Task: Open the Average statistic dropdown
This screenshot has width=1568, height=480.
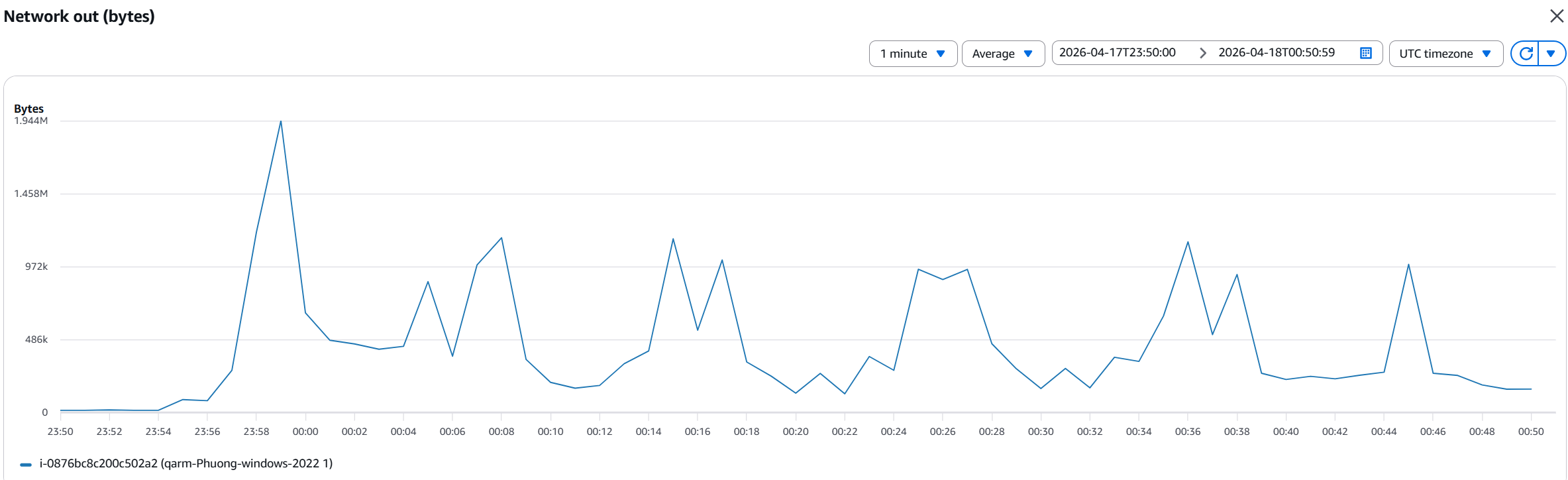Action: tap(1003, 54)
